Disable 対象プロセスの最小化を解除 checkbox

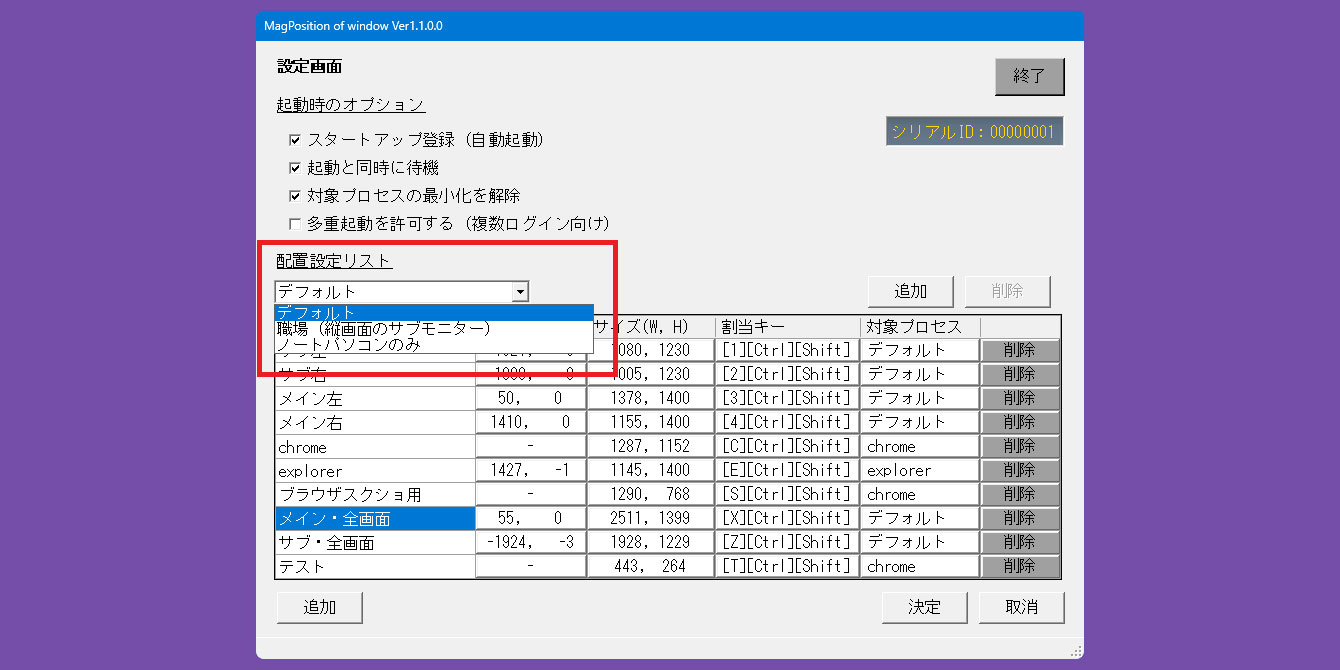click(x=295, y=196)
